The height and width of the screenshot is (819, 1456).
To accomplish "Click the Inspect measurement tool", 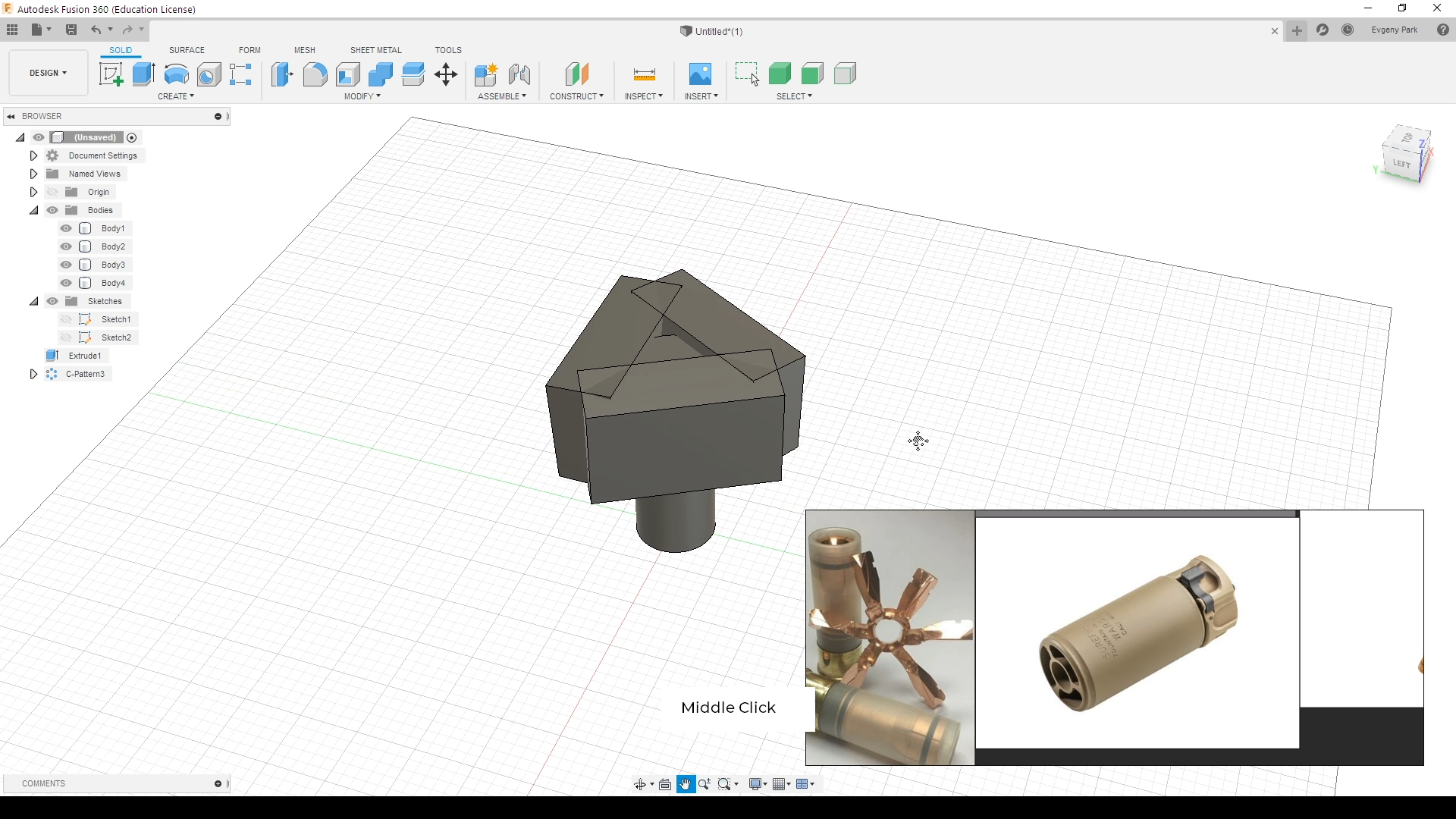I will point(644,73).
